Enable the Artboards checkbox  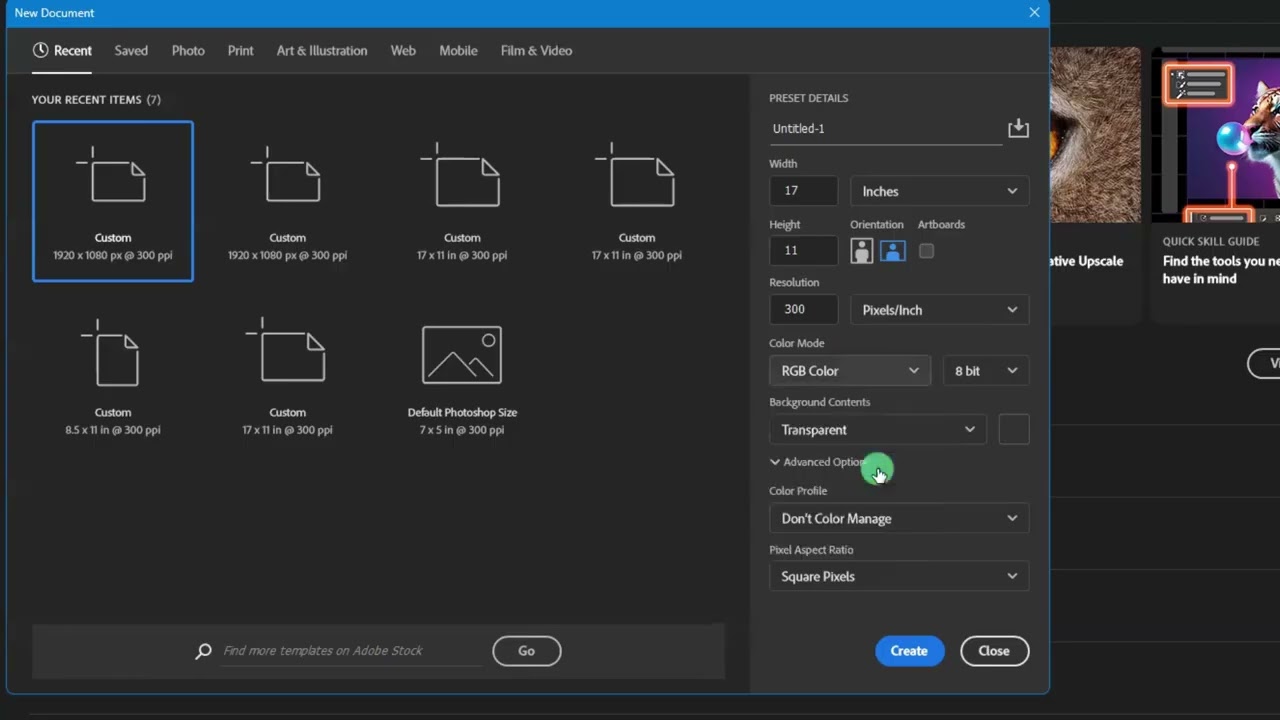pyautogui.click(x=926, y=251)
